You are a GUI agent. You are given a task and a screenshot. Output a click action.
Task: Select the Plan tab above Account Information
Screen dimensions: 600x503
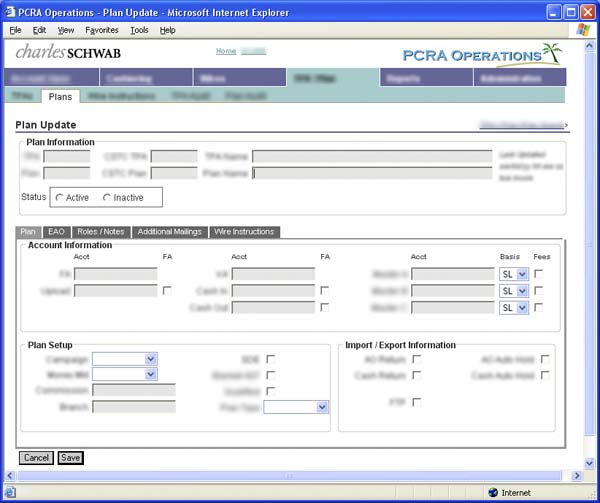[x=28, y=232]
